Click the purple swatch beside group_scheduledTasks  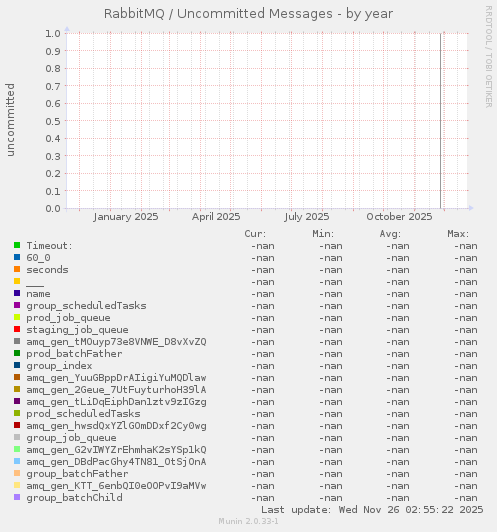point(17,305)
